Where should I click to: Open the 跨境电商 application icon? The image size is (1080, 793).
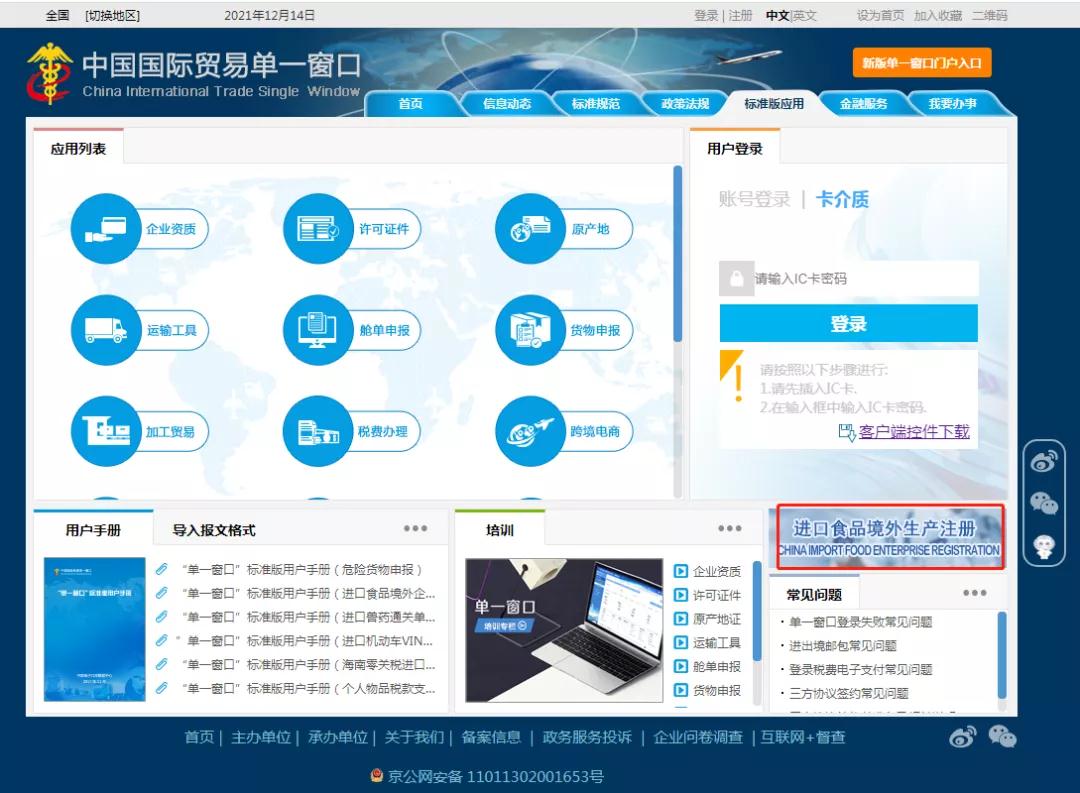[x=530, y=431]
